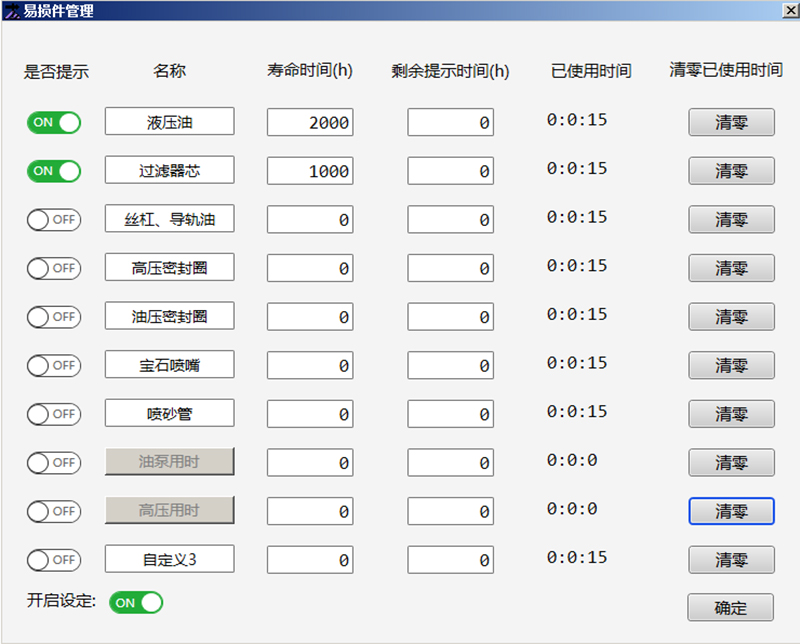Image resolution: width=800 pixels, height=644 pixels.
Task: Edit the 液压油 life time field showing 2000
Action: (310, 122)
